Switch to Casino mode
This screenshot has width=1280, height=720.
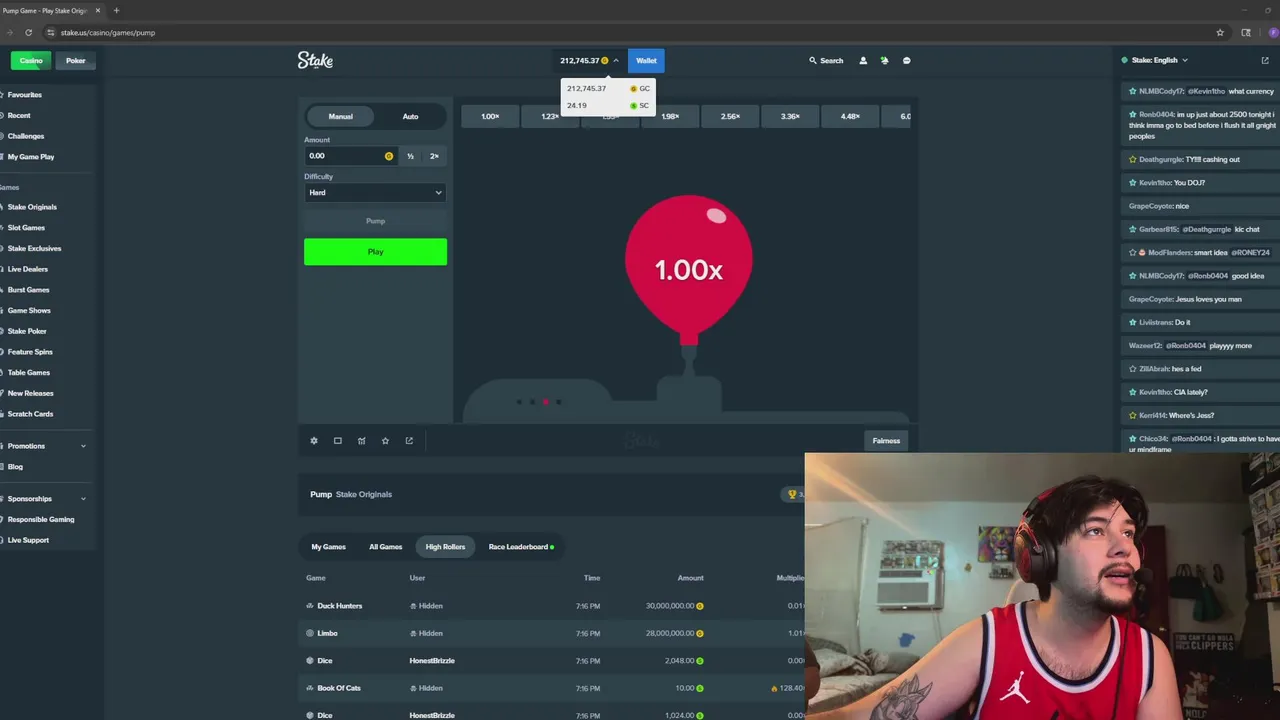click(x=31, y=61)
